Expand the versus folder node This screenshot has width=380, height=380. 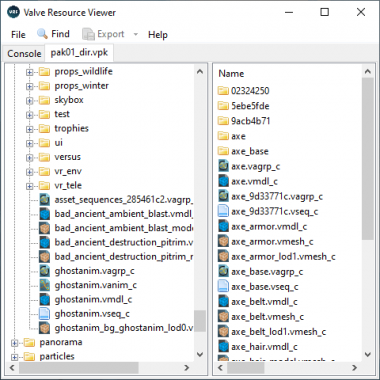(30, 157)
